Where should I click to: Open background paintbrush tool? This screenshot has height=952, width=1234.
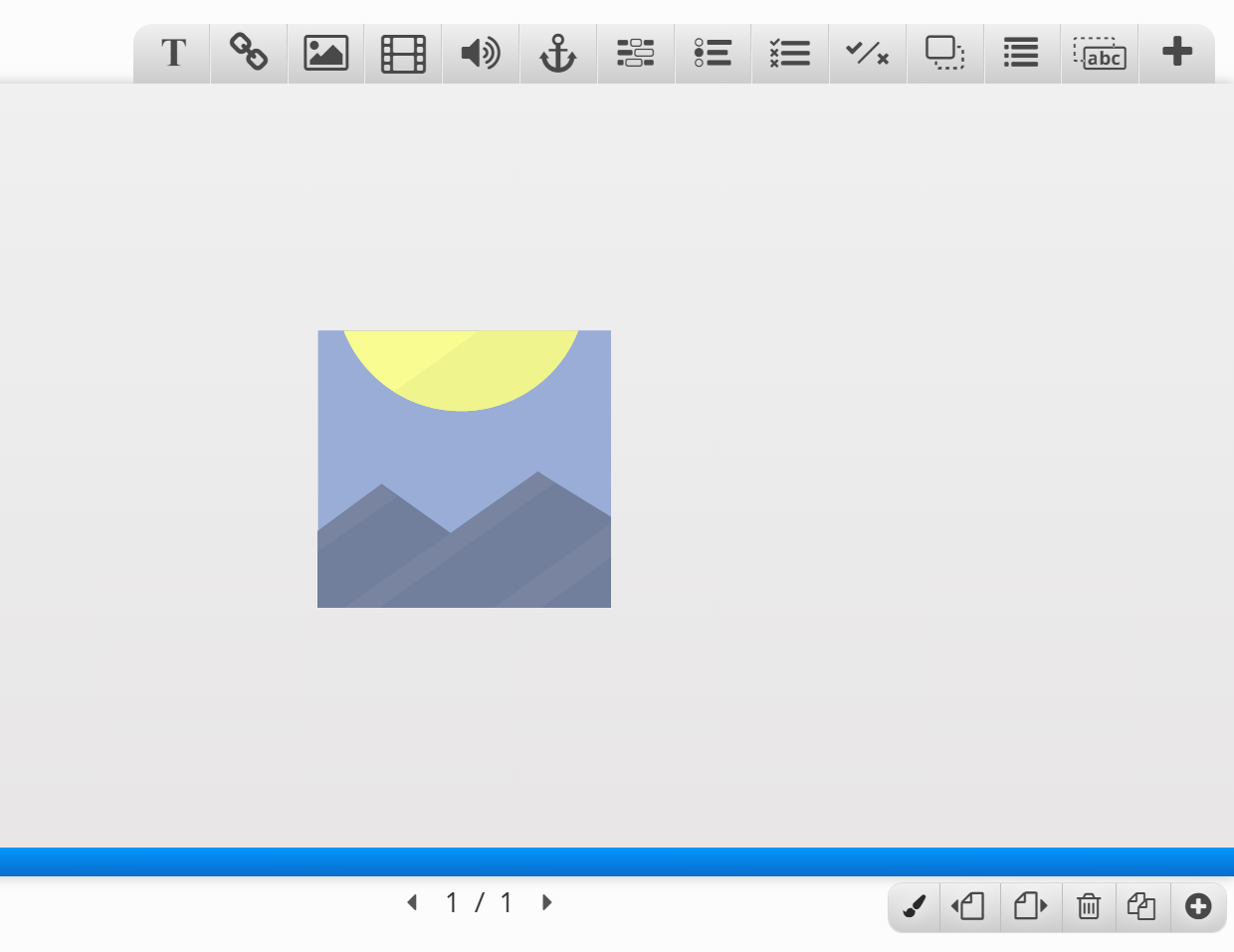point(914,906)
